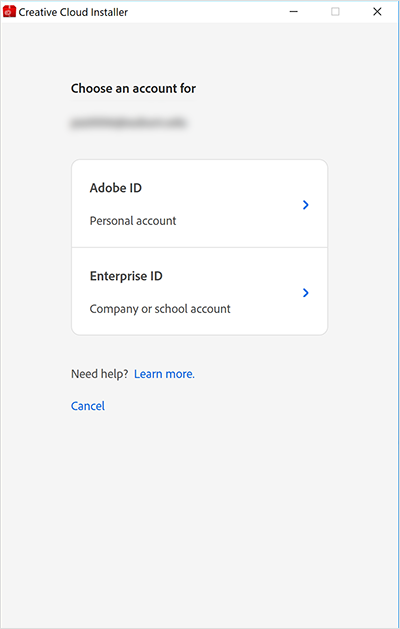Screen dimensions: 400x629
Task: Open the Learn more help link
Action: pyautogui.click(x=164, y=374)
